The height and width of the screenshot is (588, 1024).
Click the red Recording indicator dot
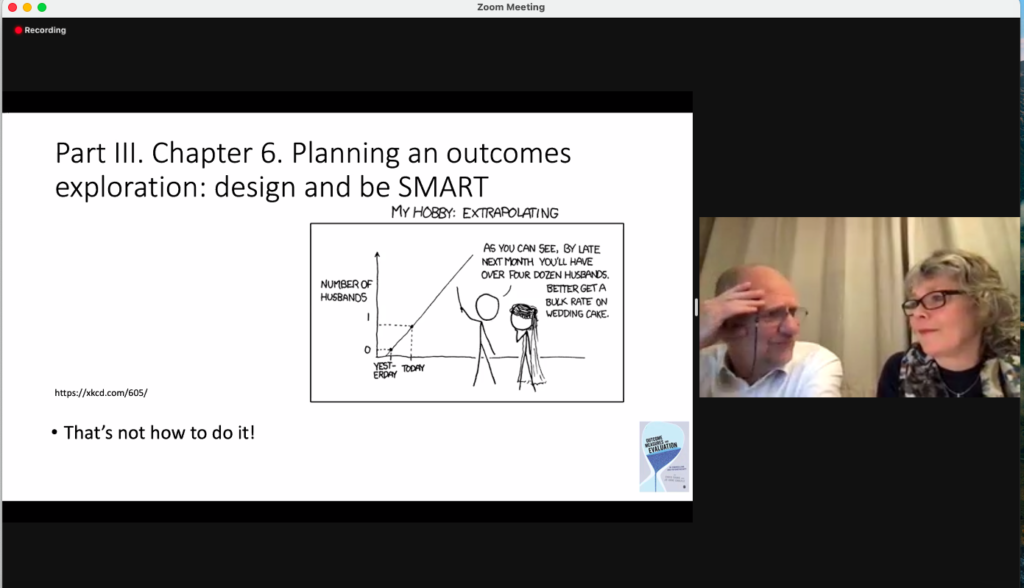18,30
